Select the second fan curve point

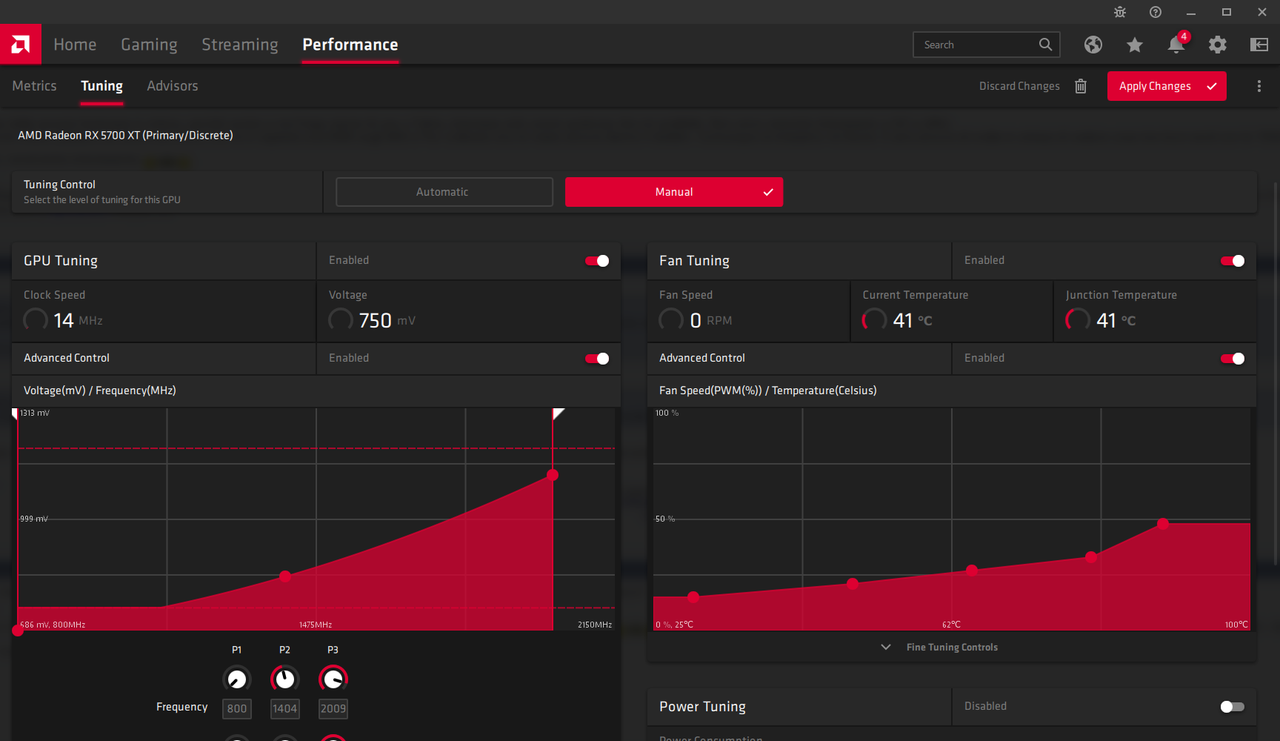coord(852,584)
